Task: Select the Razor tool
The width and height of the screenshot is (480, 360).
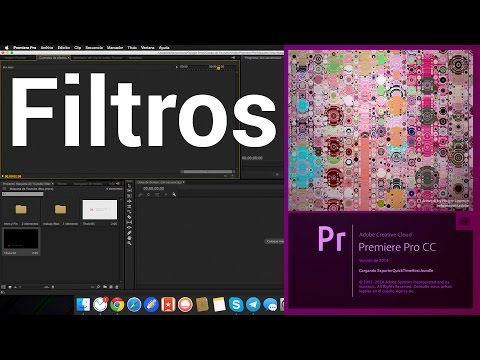Action: (x=129, y=217)
